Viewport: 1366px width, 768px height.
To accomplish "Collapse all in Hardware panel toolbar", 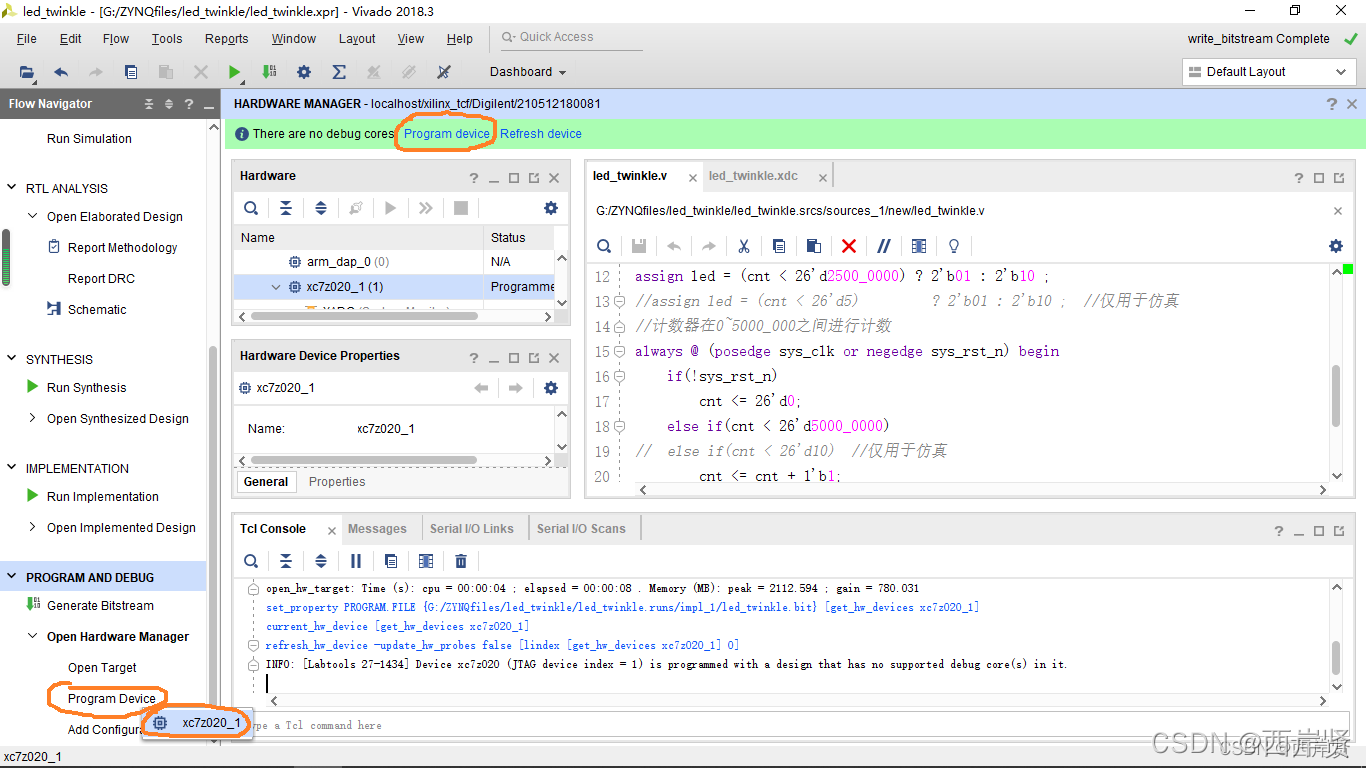I will [x=286, y=208].
